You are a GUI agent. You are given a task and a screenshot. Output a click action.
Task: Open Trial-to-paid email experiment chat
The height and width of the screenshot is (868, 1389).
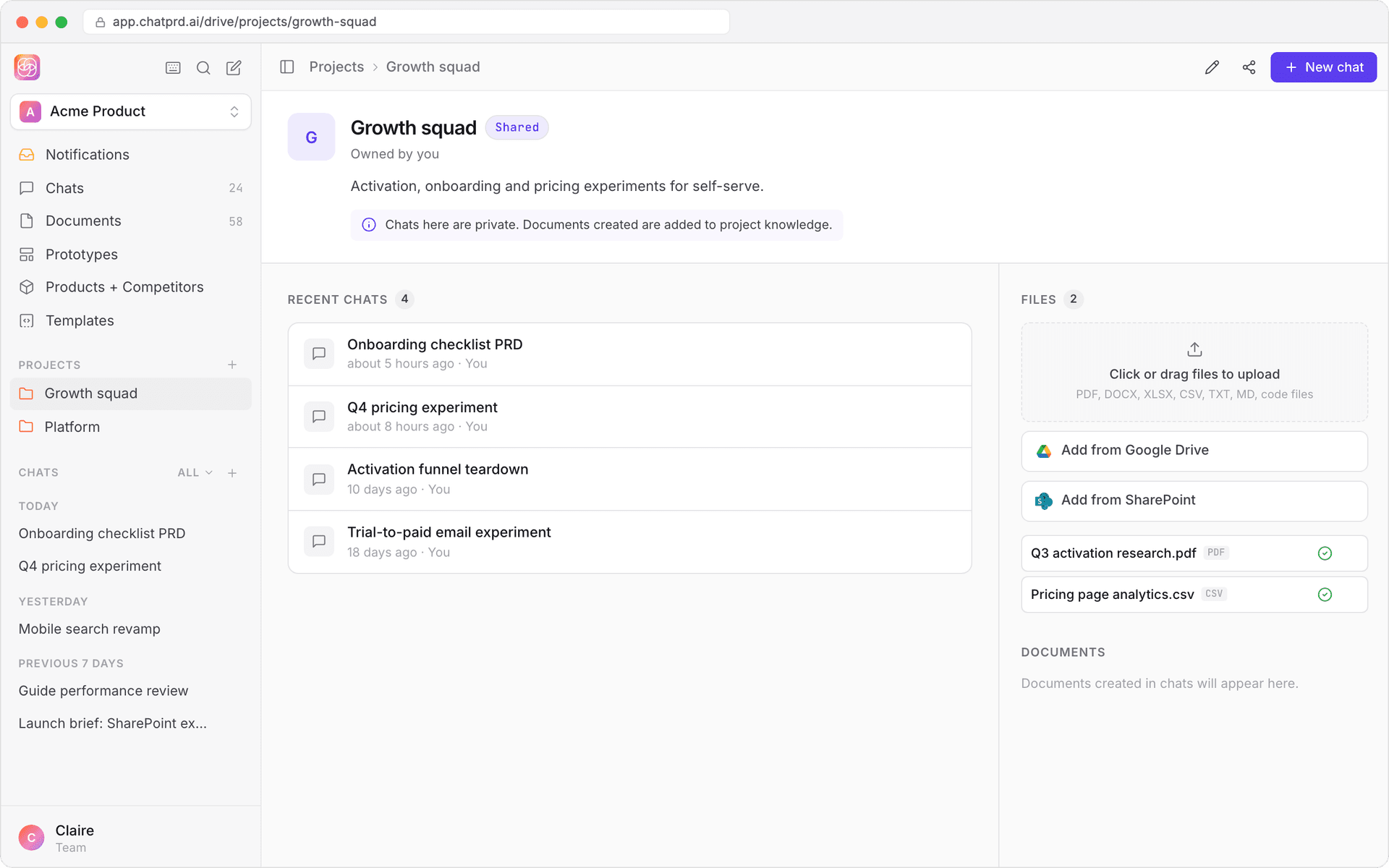[x=629, y=542]
